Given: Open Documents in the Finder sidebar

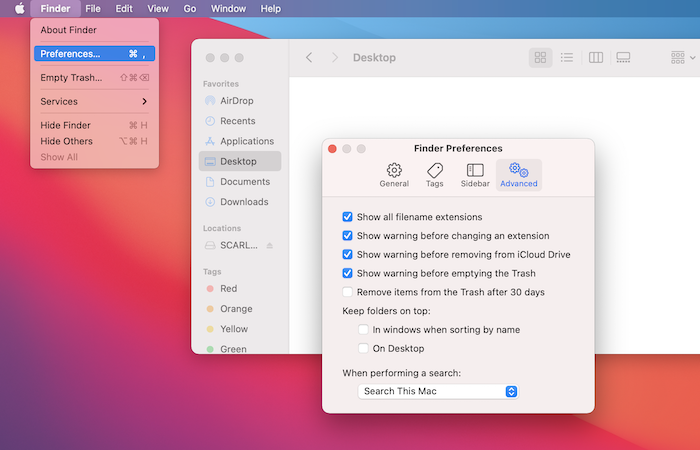Looking at the screenshot, I should [240, 182].
